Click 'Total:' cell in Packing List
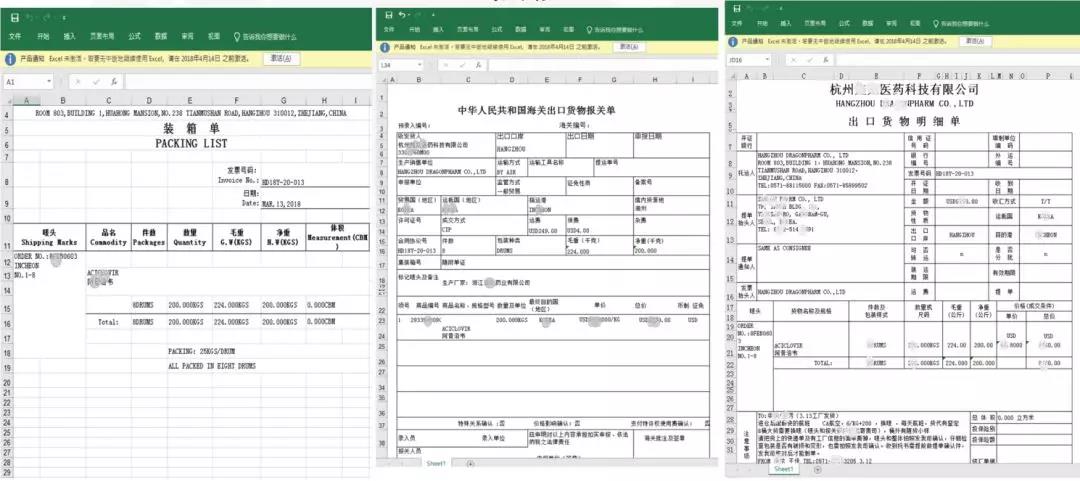 (x=108, y=322)
